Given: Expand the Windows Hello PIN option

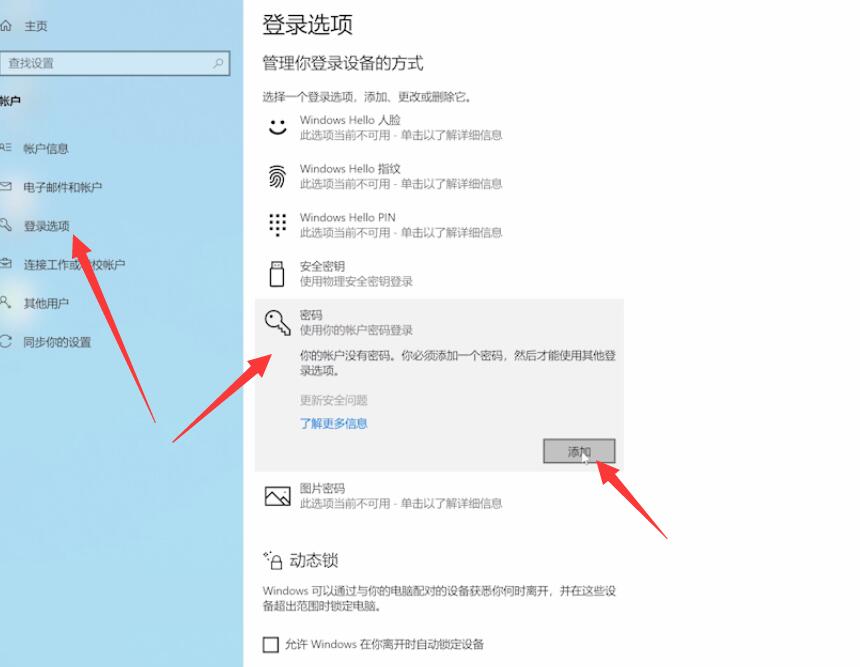Looking at the screenshot, I should click(439, 225).
